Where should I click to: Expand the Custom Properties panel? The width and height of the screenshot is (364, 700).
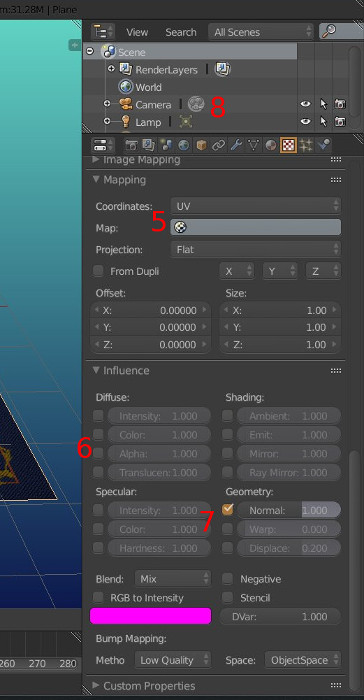click(144, 685)
